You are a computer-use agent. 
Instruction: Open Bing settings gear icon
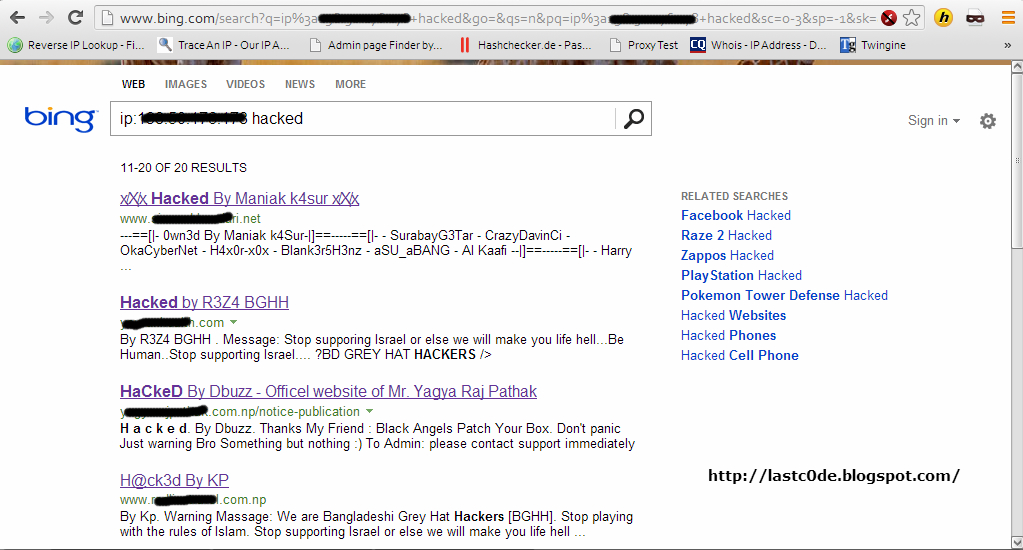point(988,121)
